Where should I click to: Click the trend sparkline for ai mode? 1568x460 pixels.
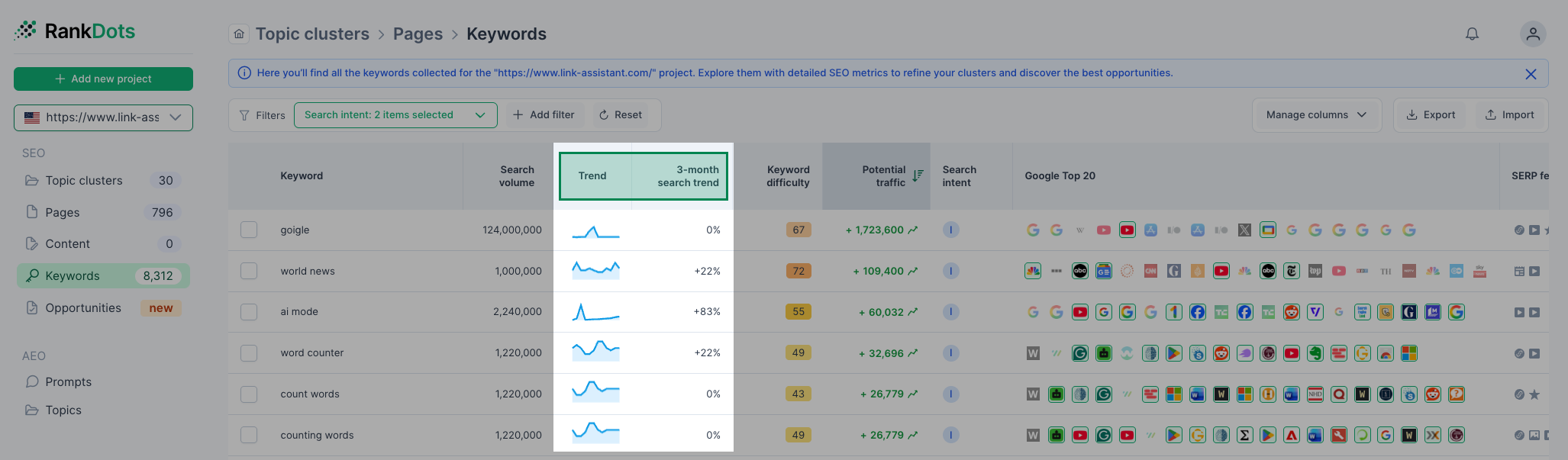(x=596, y=312)
